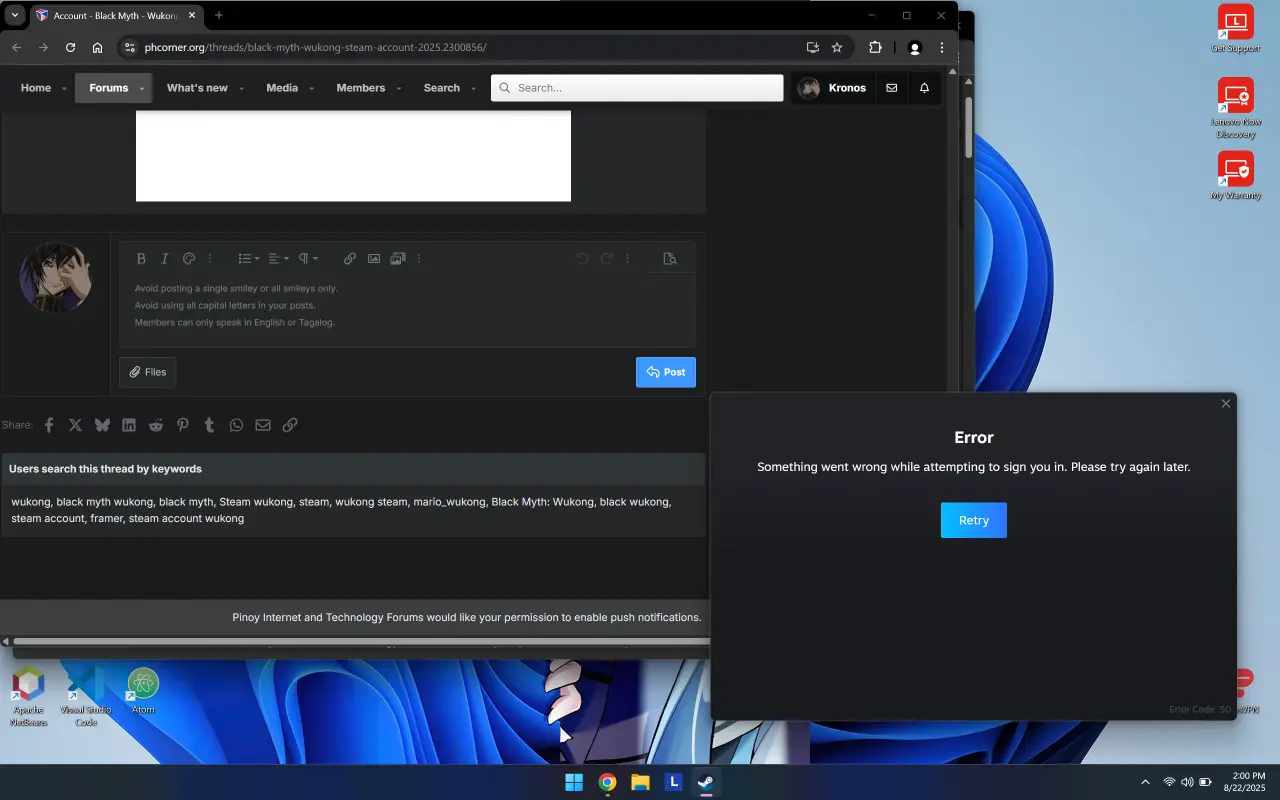The image size is (1280, 800).
Task: Click the horizontal scrollbar of the page
Action: pyautogui.click(x=360, y=641)
